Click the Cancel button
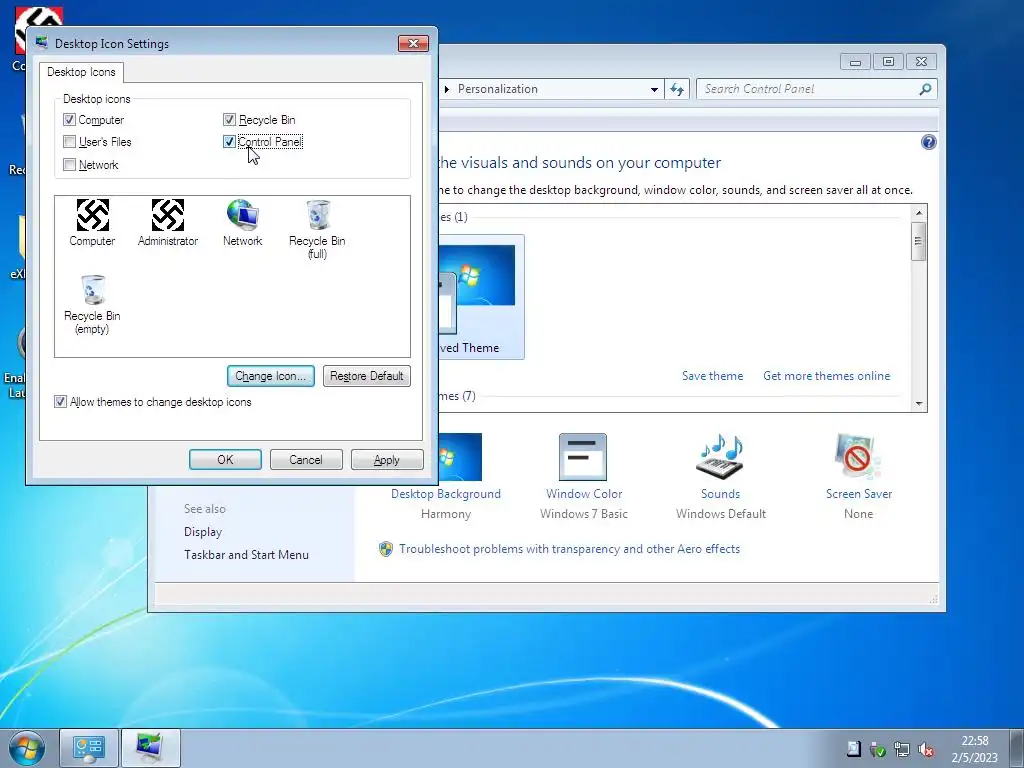Viewport: 1024px width, 768px height. 306,460
